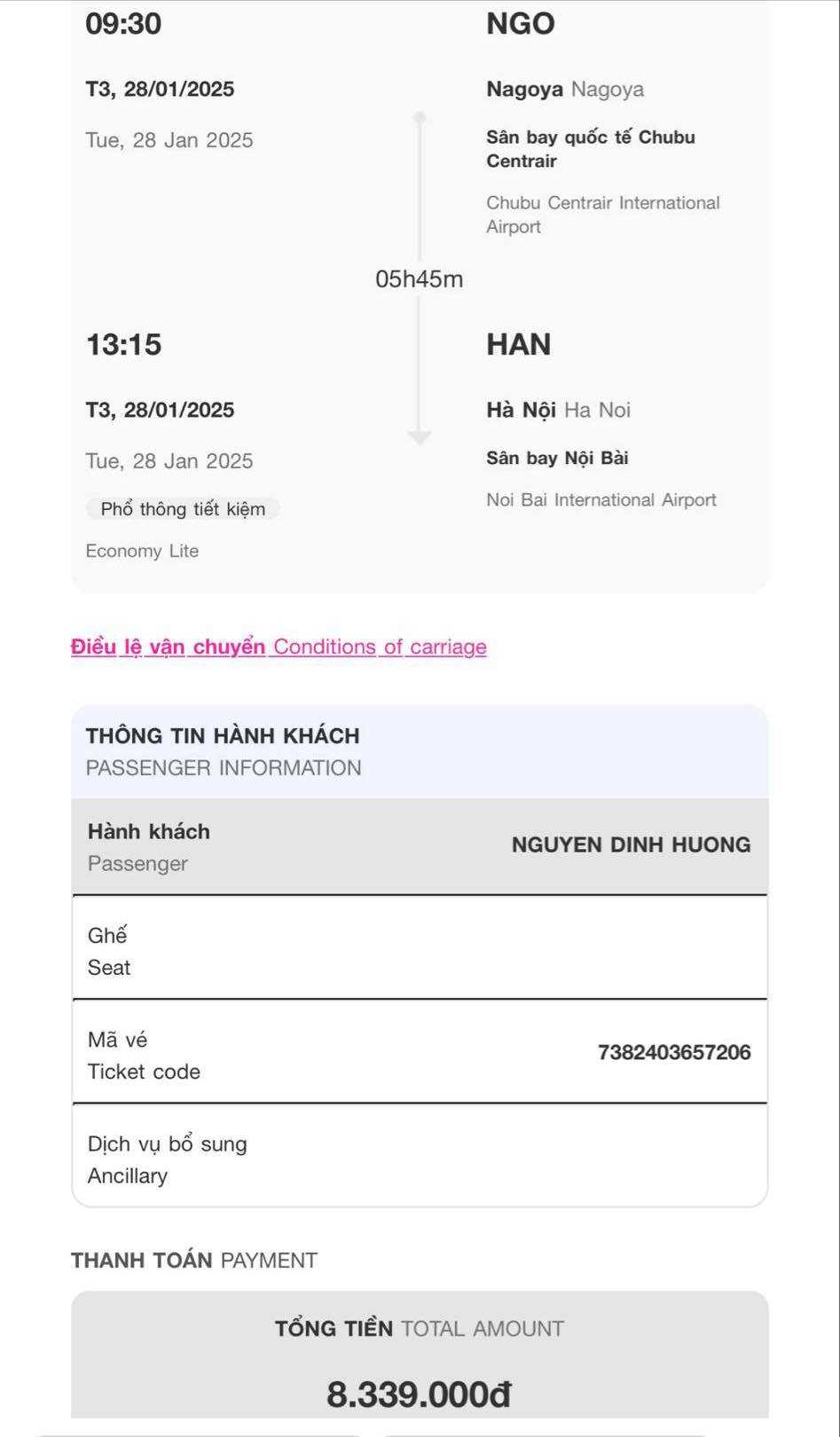Click the total amount 8.339.000đ
Screen dimensions: 840x1437
419,1394
